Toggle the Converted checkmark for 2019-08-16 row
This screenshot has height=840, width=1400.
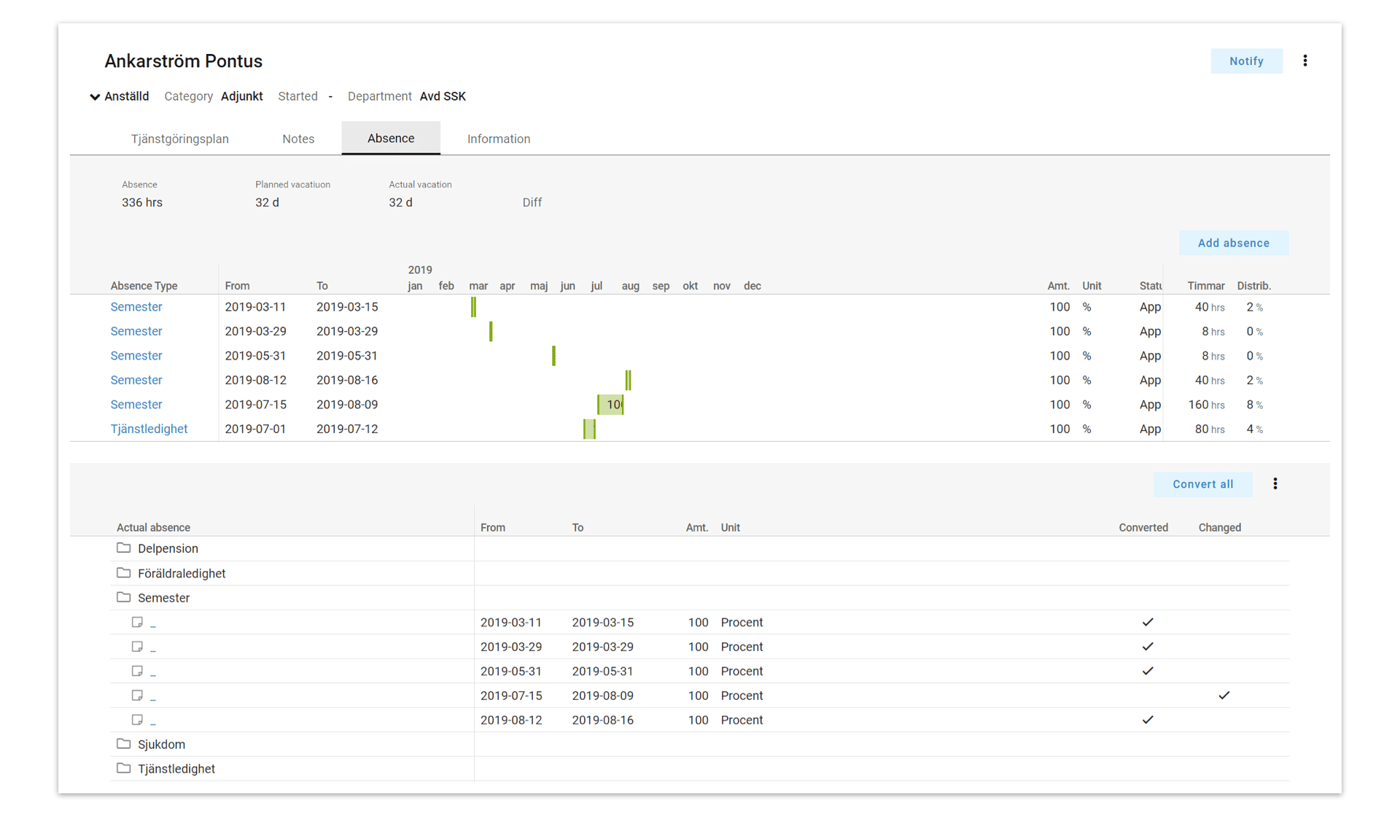[x=1148, y=720]
